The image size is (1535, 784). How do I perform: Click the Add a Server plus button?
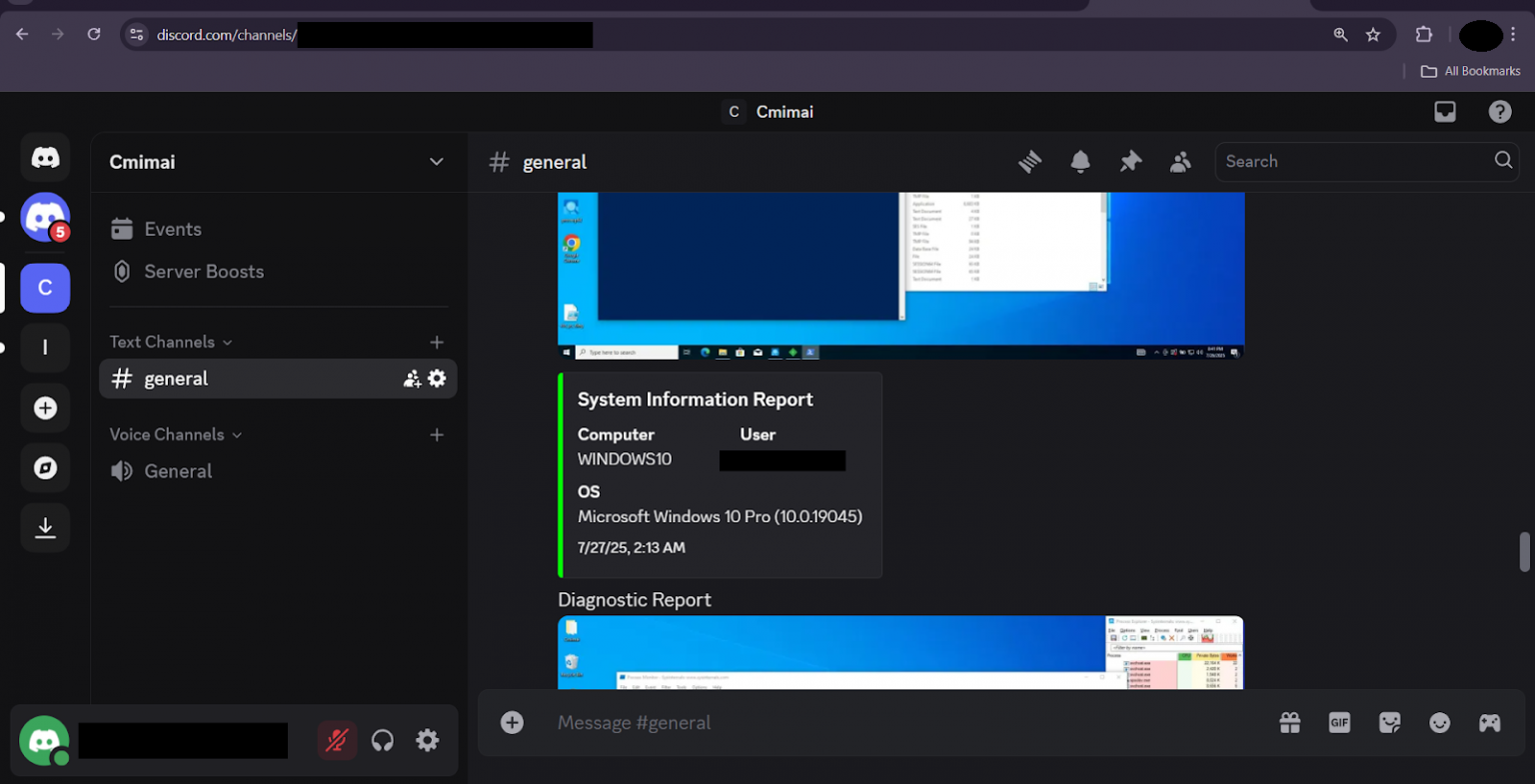tap(45, 407)
